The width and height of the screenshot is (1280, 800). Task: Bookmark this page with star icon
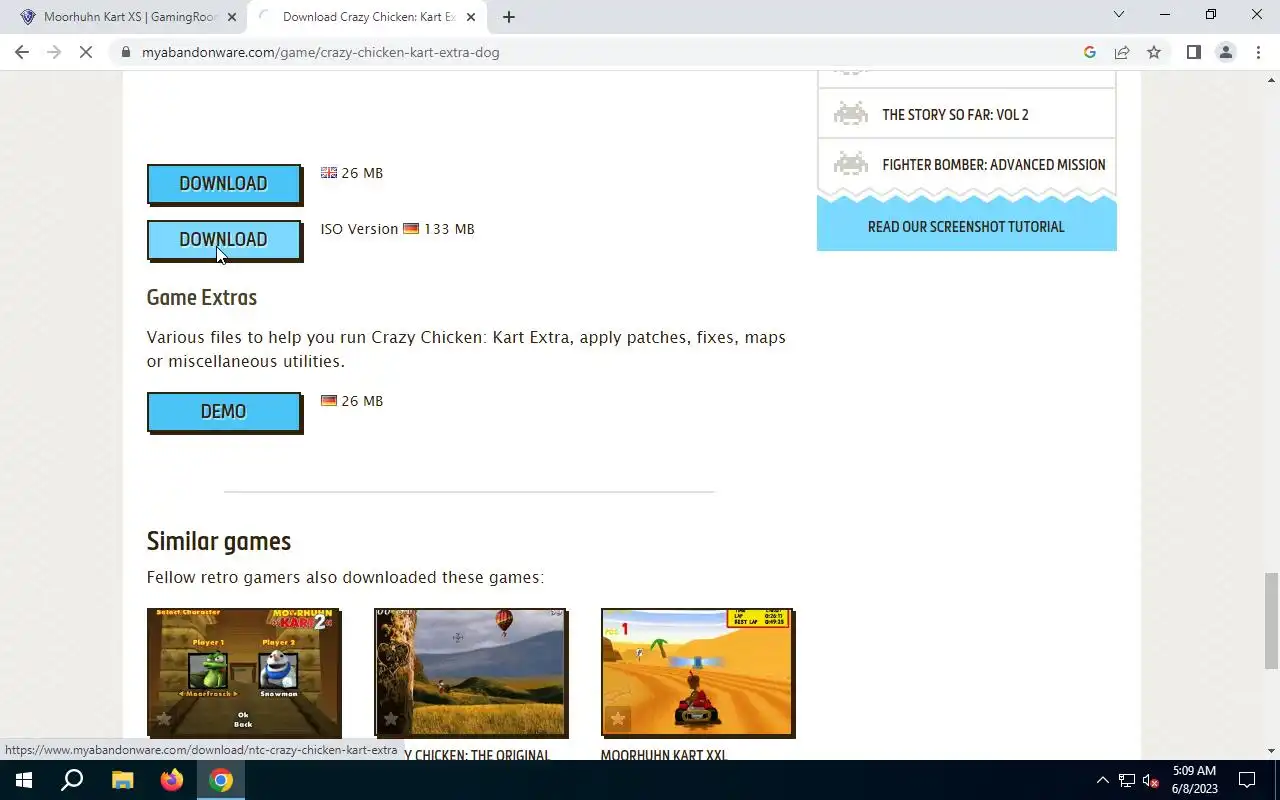[x=1154, y=52]
